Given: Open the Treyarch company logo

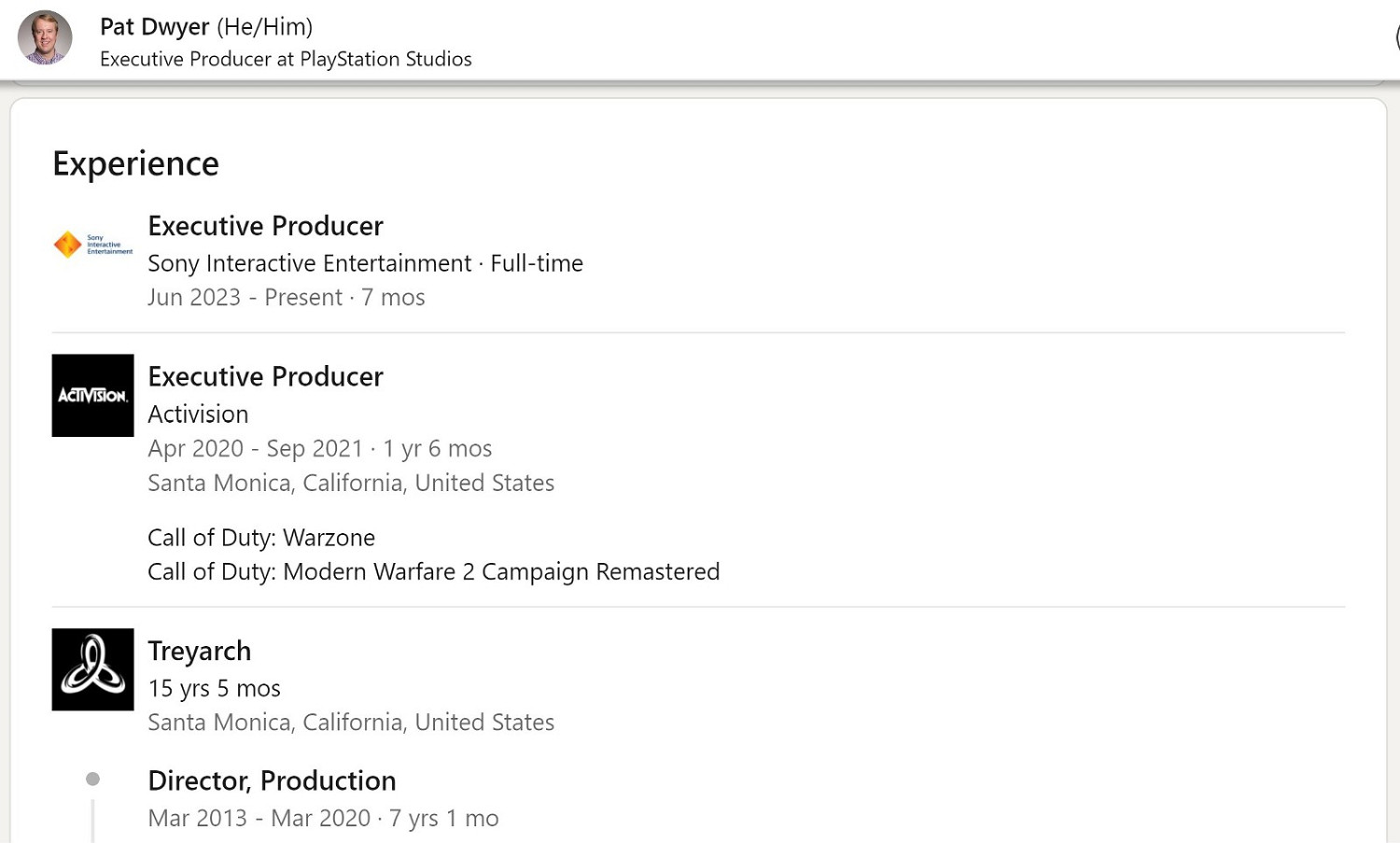Looking at the screenshot, I should pos(92,669).
